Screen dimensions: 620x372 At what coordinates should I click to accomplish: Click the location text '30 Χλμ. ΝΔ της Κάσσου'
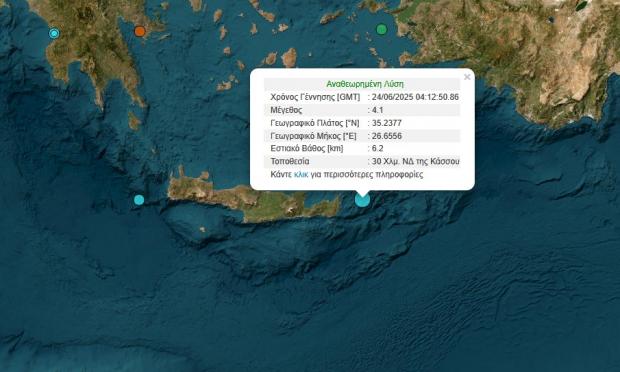pyautogui.click(x=416, y=161)
